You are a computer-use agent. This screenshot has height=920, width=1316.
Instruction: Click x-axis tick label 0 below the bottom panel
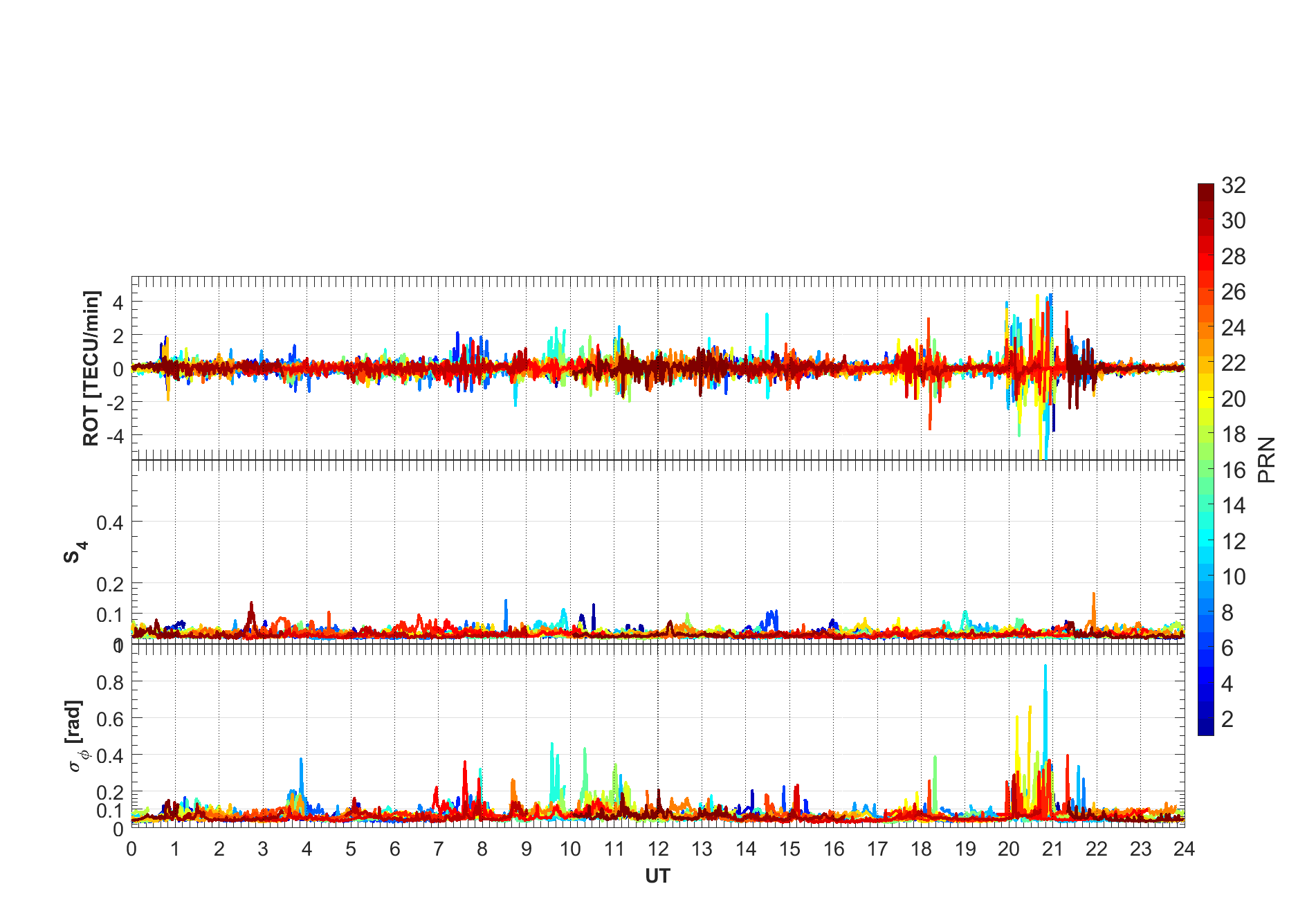tap(131, 849)
